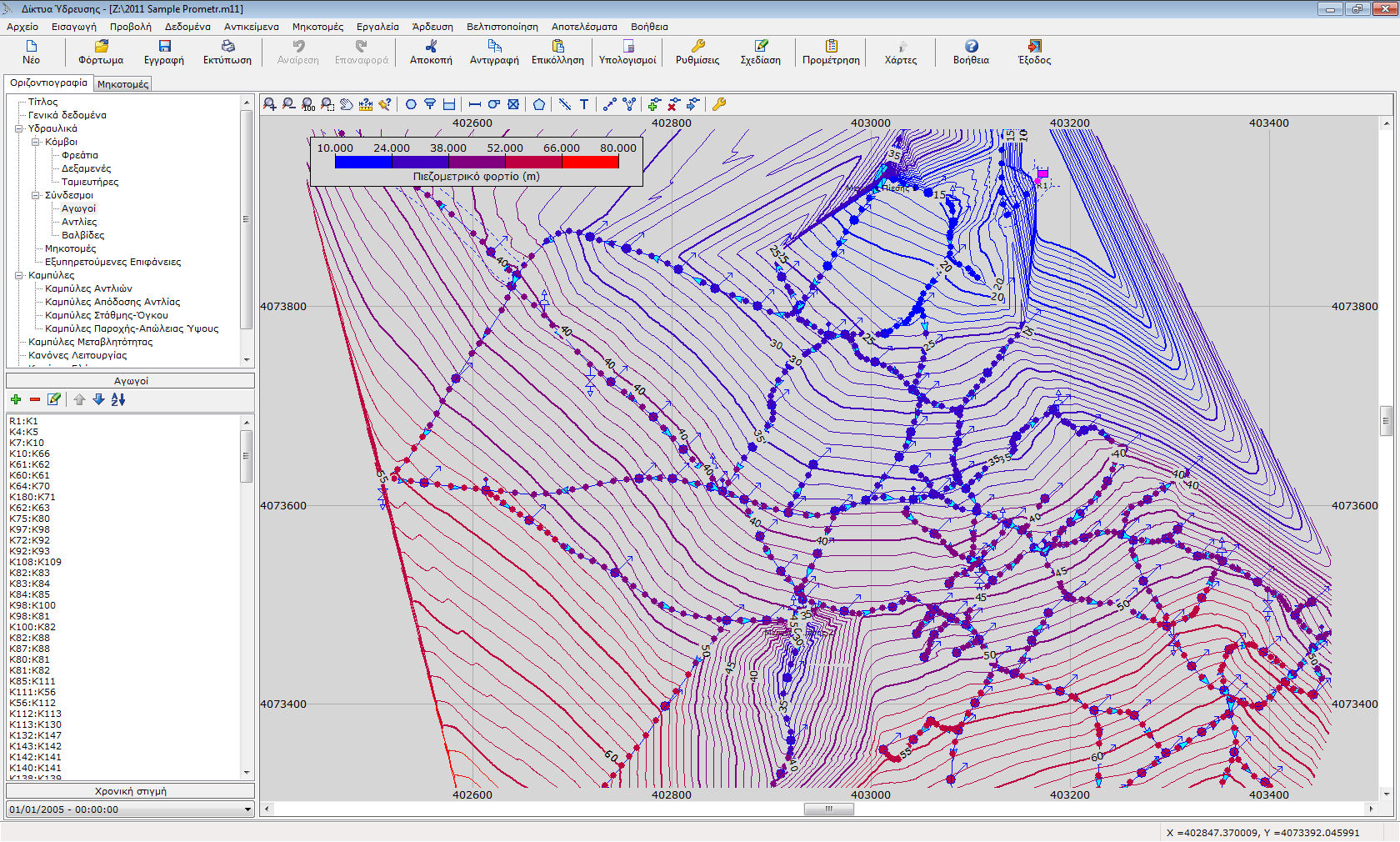Click the green plus add pipe icon
Screen dimensions: 1400x842
point(16,399)
